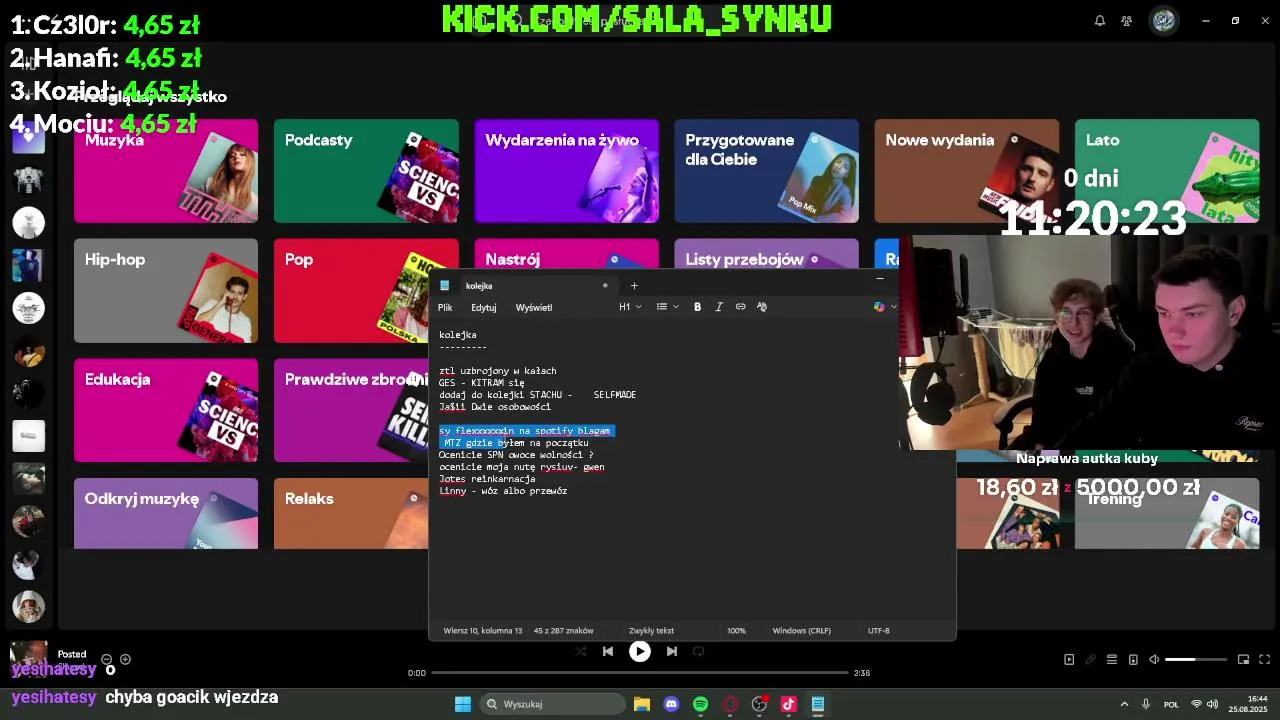Screen dimensions: 1280x720
Task: Open the Muzyka category card in Spotify
Action: [x=166, y=171]
